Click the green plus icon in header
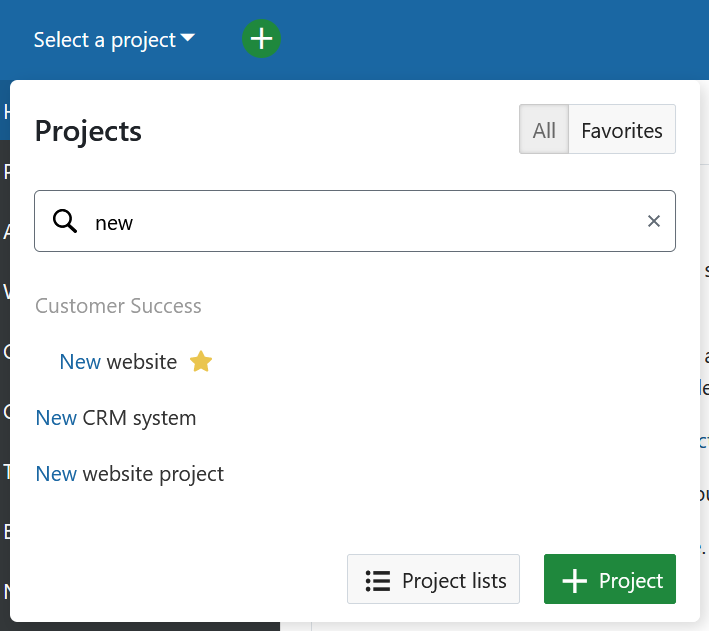The image size is (709, 631). pyautogui.click(x=261, y=39)
